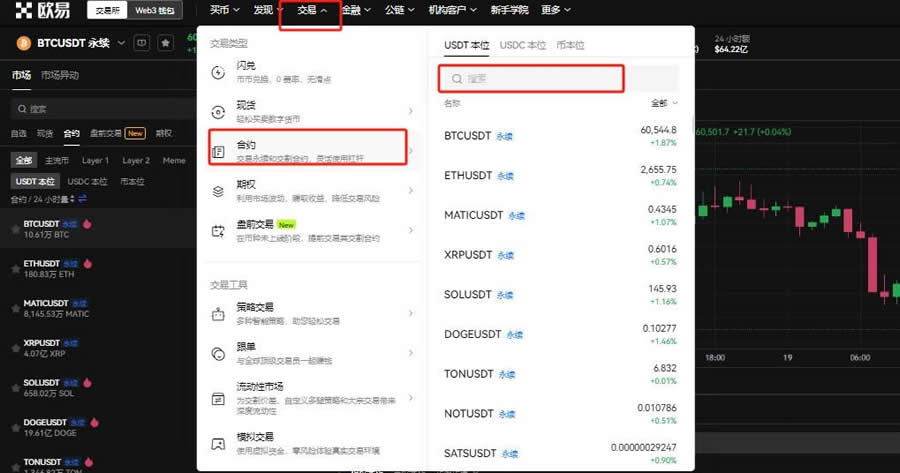Click the 模拟交易 demo trading icon
The image size is (900, 473).
click(219, 443)
